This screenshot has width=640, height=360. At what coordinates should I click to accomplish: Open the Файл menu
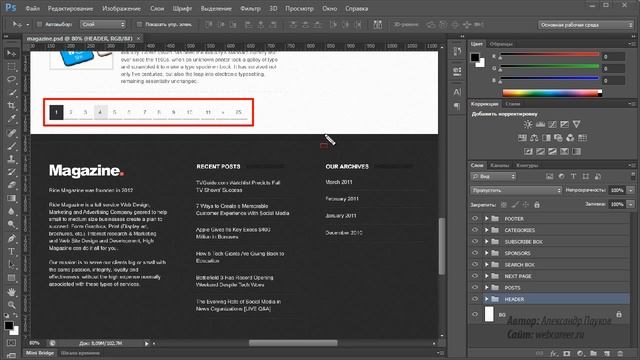[32, 8]
